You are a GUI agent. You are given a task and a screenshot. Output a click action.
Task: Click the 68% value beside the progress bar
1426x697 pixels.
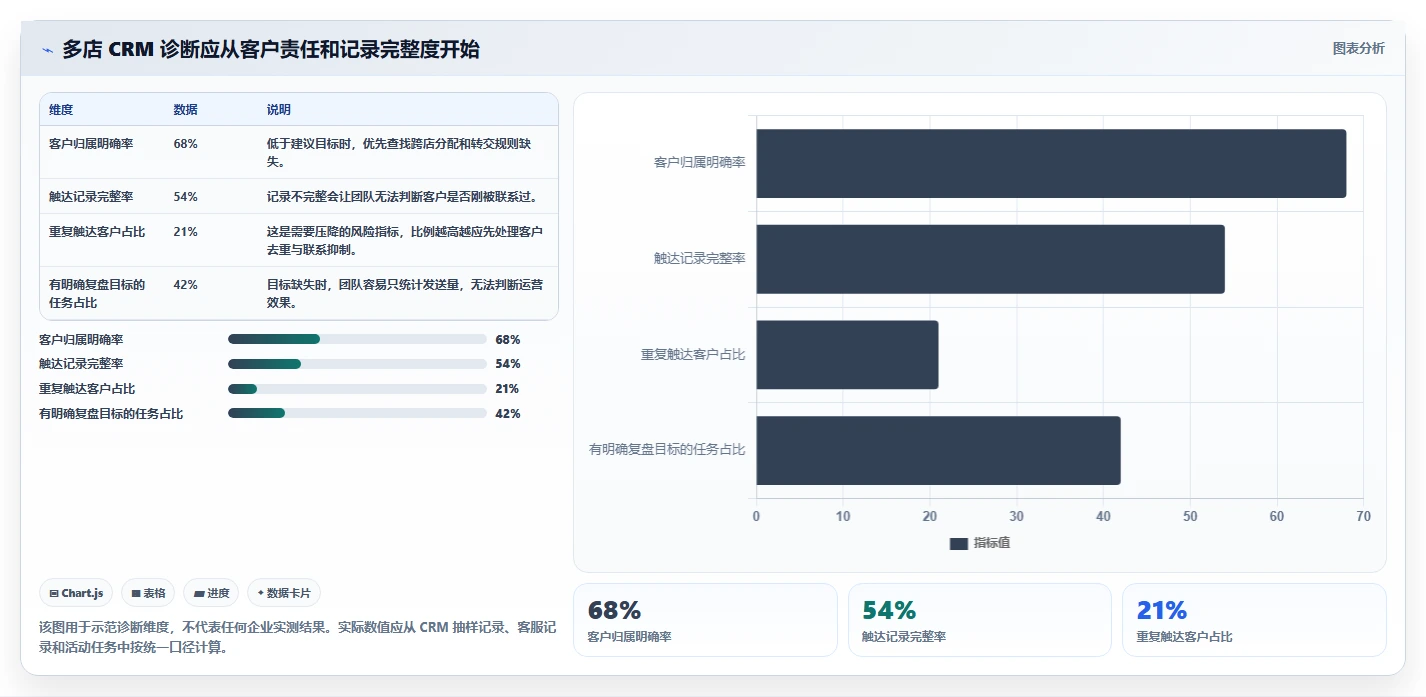coord(508,339)
